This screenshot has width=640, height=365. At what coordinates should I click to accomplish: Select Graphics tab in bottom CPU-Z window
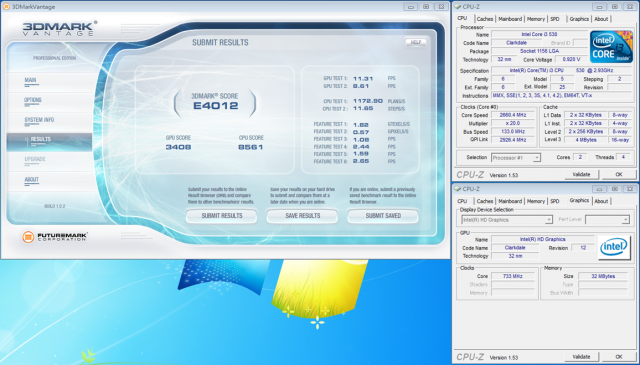[579, 200]
